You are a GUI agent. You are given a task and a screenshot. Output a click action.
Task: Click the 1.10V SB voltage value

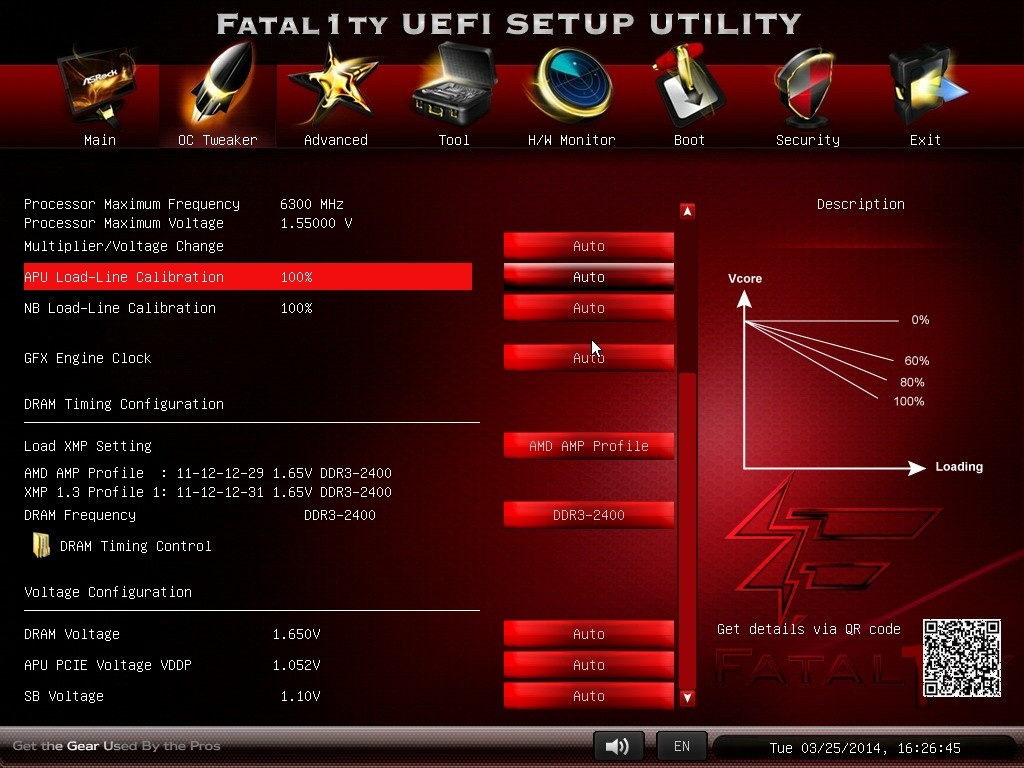pyautogui.click(x=300, y=696)
